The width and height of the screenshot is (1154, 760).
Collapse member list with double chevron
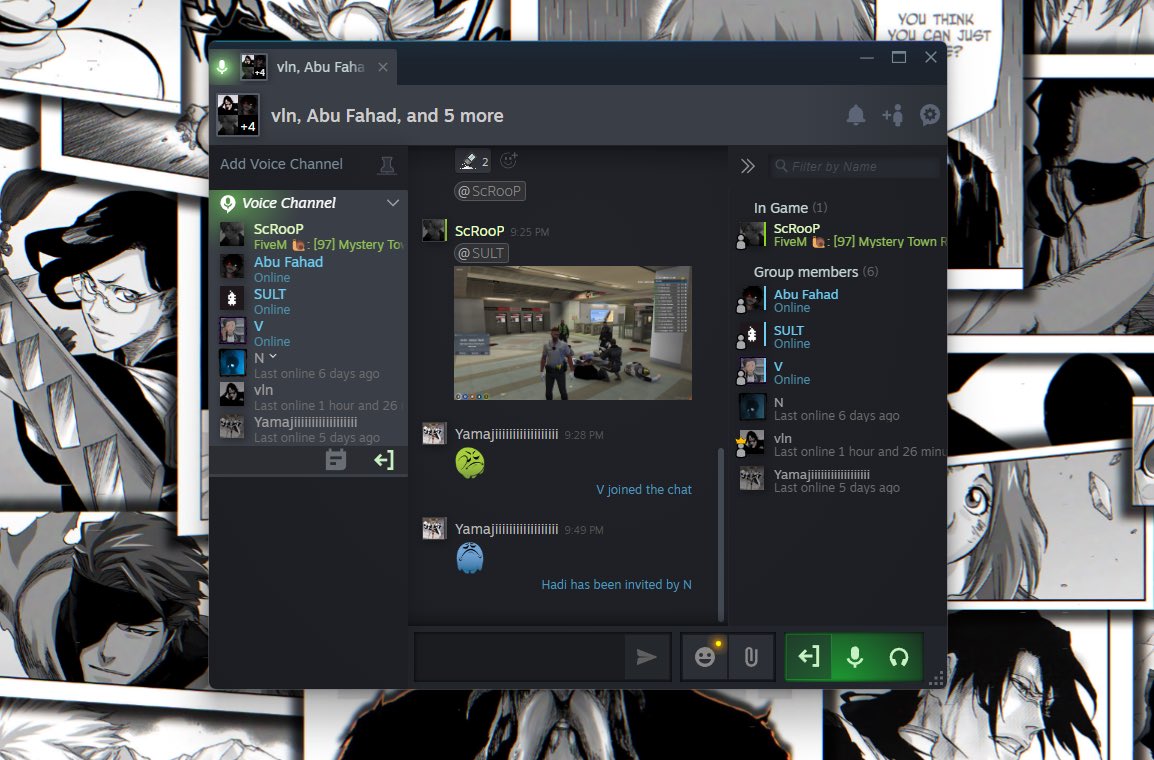[x=748, y=166]
